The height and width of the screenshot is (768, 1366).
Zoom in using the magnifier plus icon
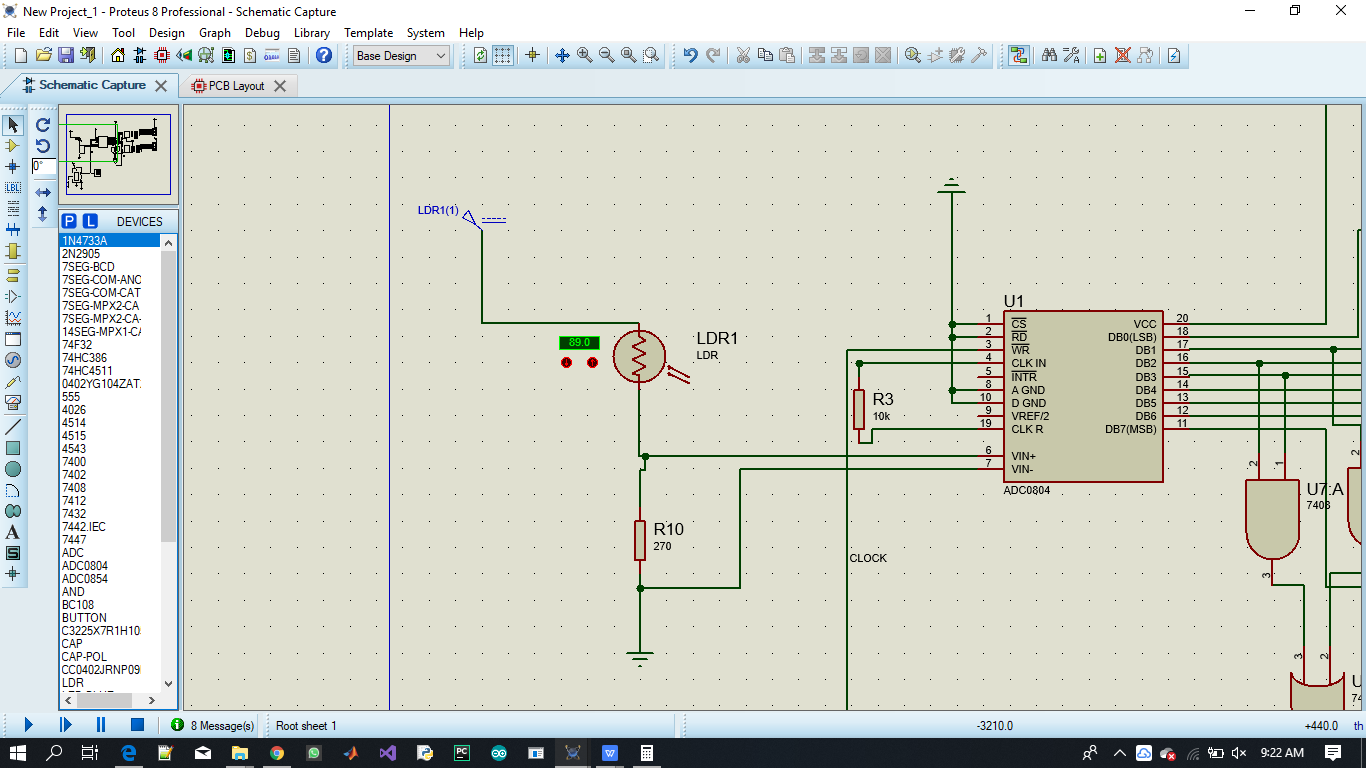[584, 55]
